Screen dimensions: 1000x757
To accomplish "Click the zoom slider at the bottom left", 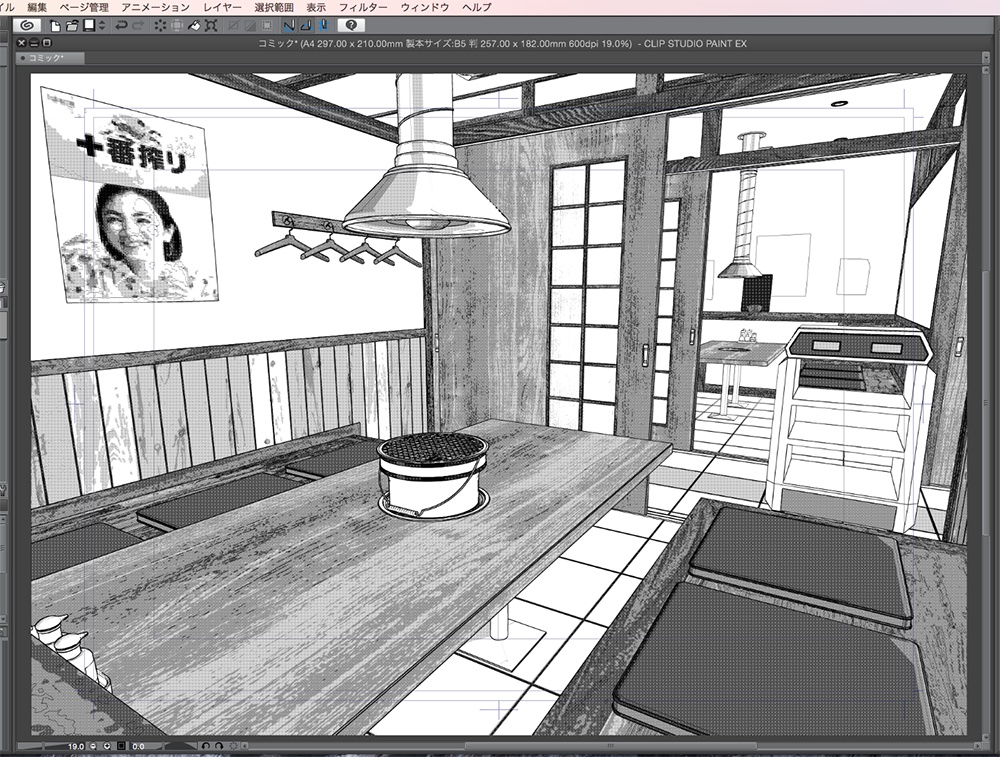I will pos(45,746).
